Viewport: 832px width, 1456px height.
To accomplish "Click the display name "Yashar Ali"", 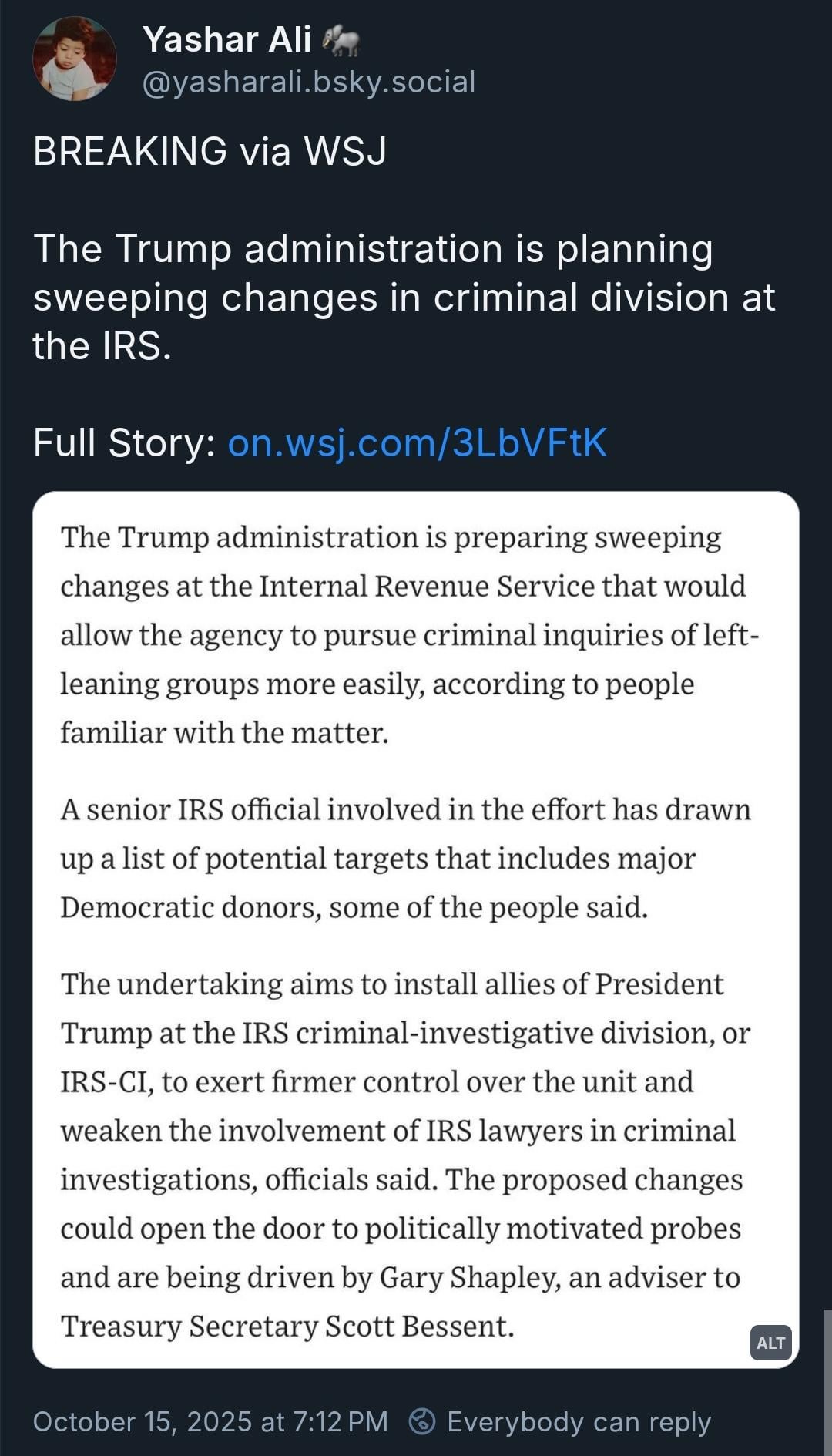I will (x=226, y=39).
